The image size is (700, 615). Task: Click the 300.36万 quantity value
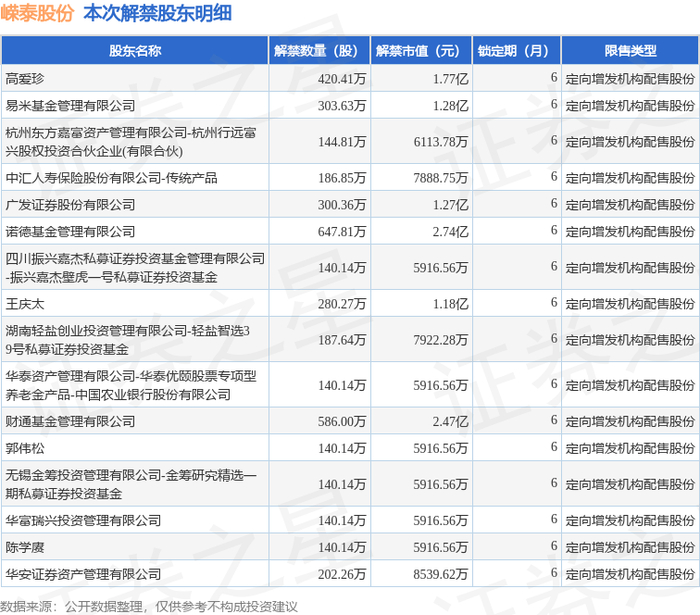click(x=342, y=205)
